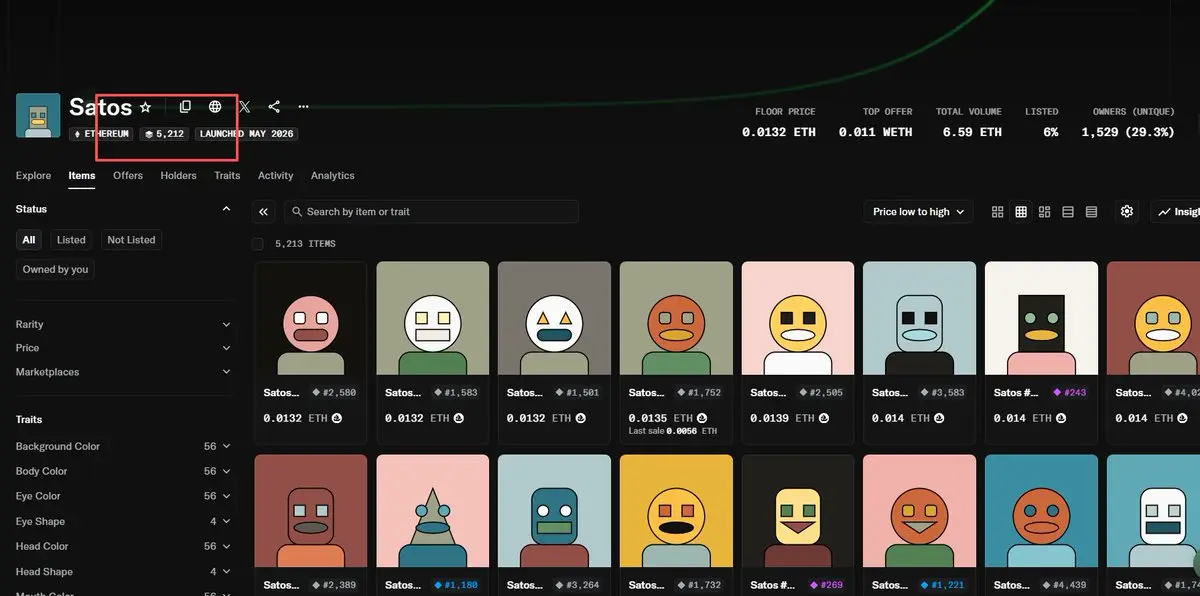
Task: Click the Owners 1,529 (29.3%) stat
Action: click(1128, 122)
